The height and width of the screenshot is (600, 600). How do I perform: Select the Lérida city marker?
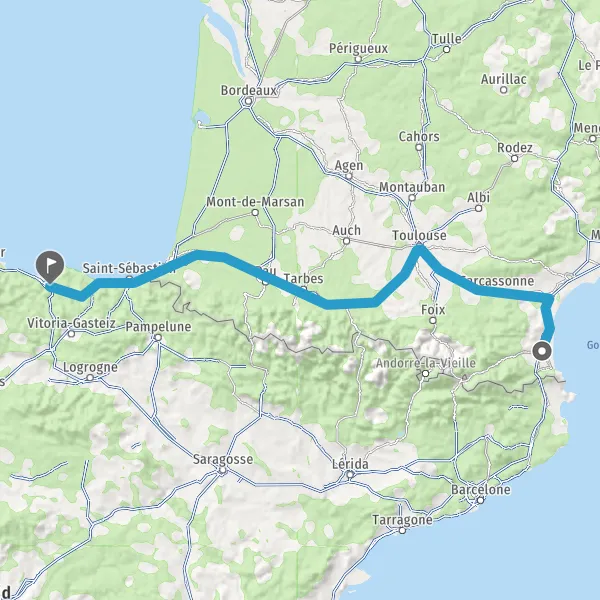coord(350,475)
